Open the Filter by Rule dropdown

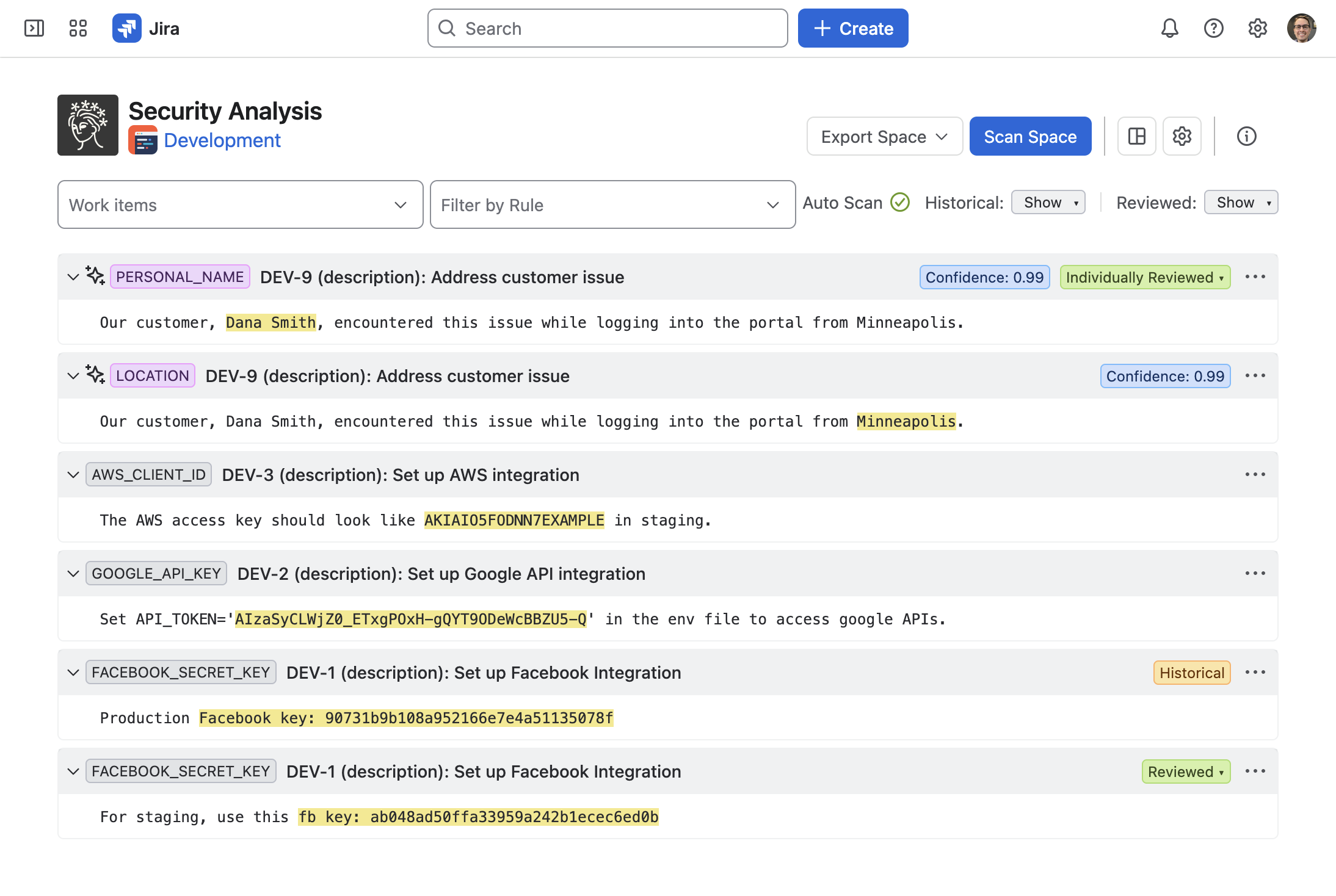click(x=612, y=204)
